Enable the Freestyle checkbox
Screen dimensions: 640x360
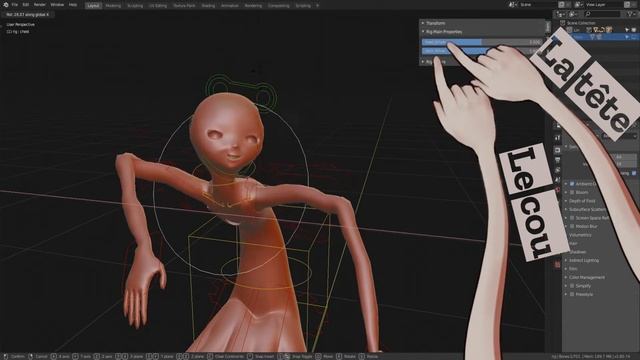(x=572, y=294)
